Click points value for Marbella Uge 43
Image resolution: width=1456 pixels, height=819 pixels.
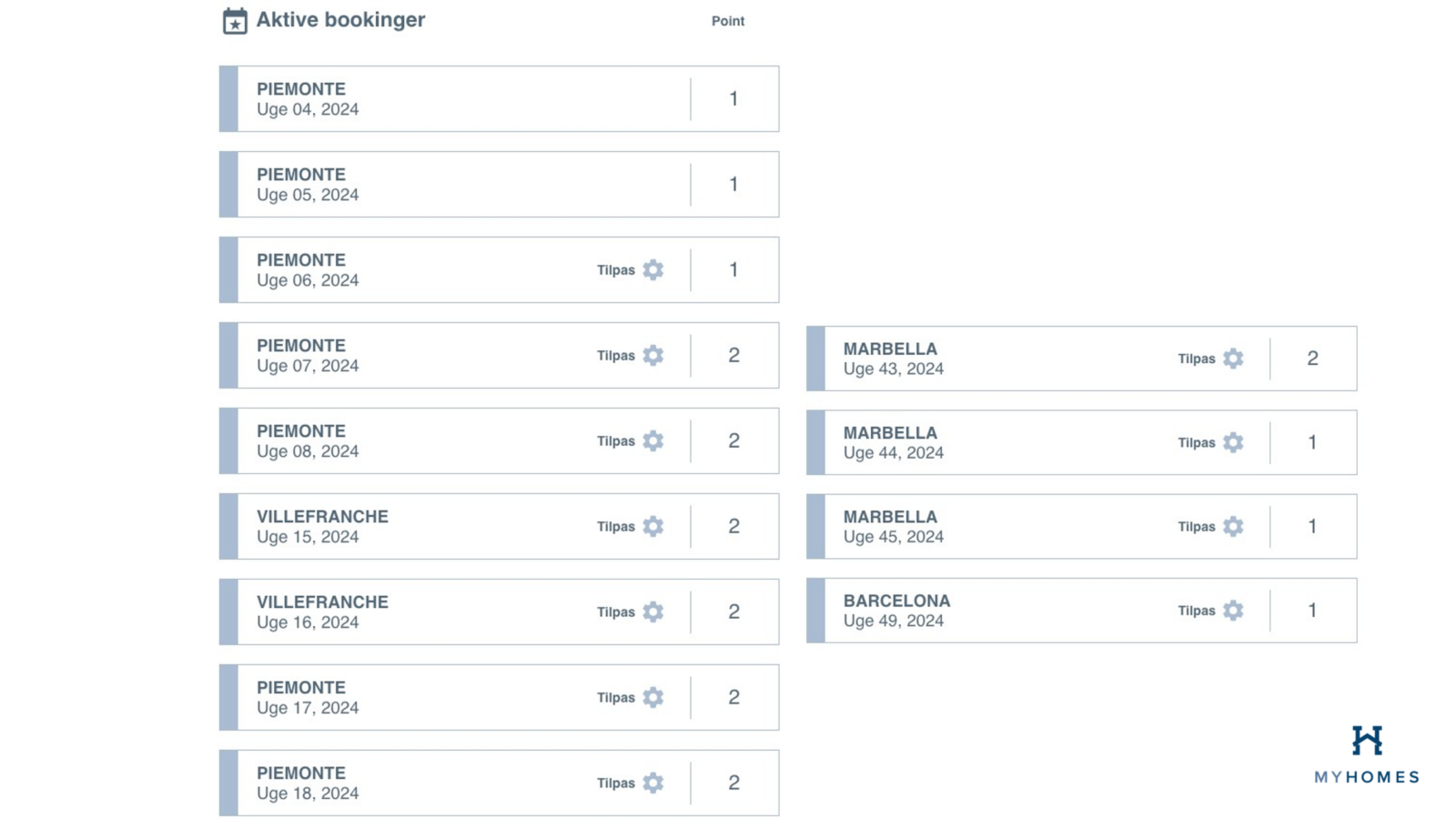1312,359
